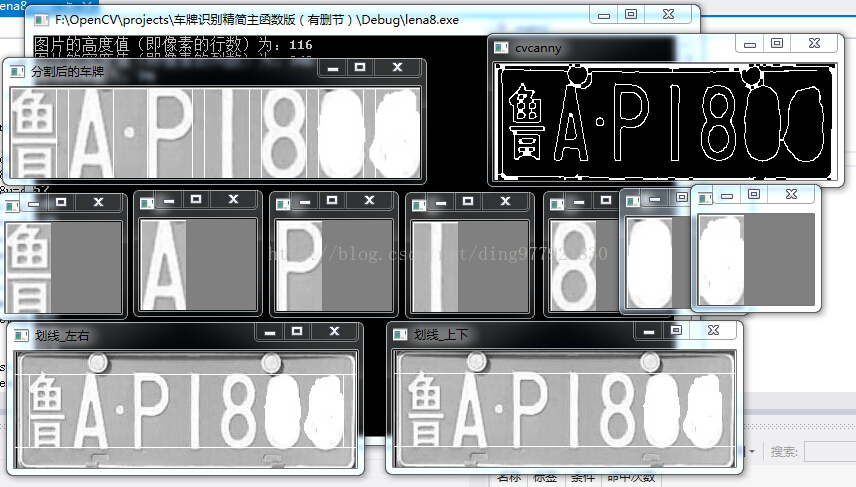Image resolution: width=856 pixels, height=487 pixels.
Task: Click the title icon of the I character window
Action: tap(419, 205)
